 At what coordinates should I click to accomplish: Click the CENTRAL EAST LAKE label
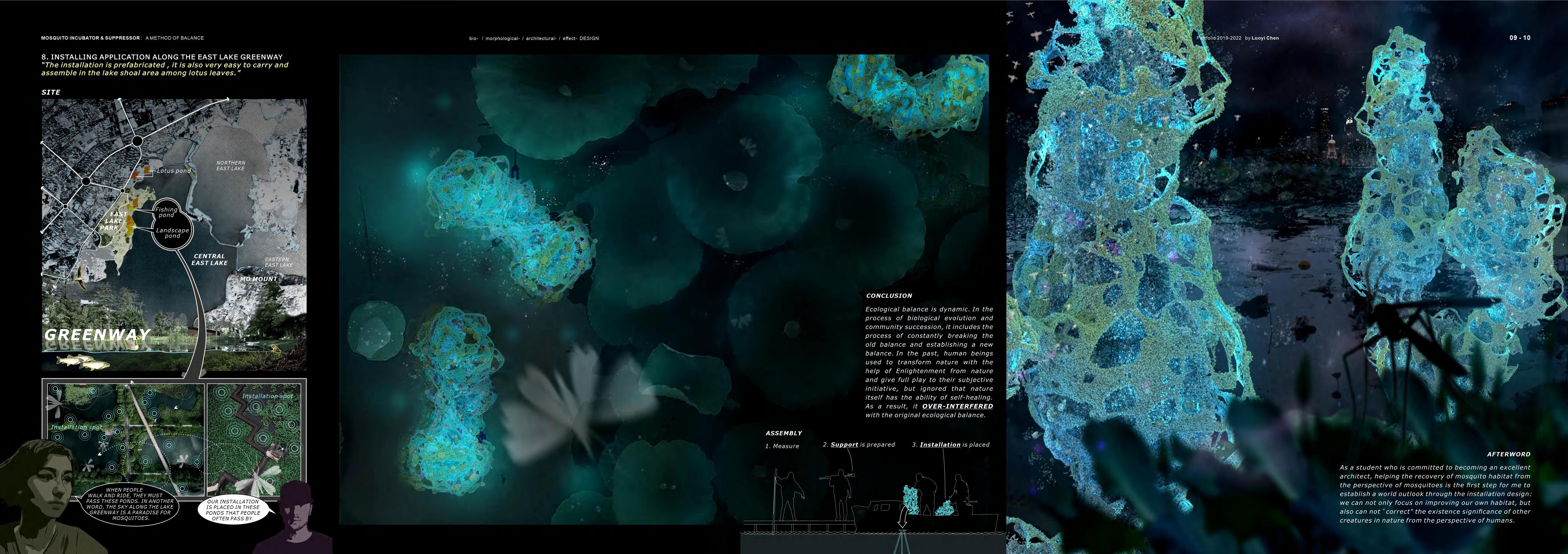[209, 260]
